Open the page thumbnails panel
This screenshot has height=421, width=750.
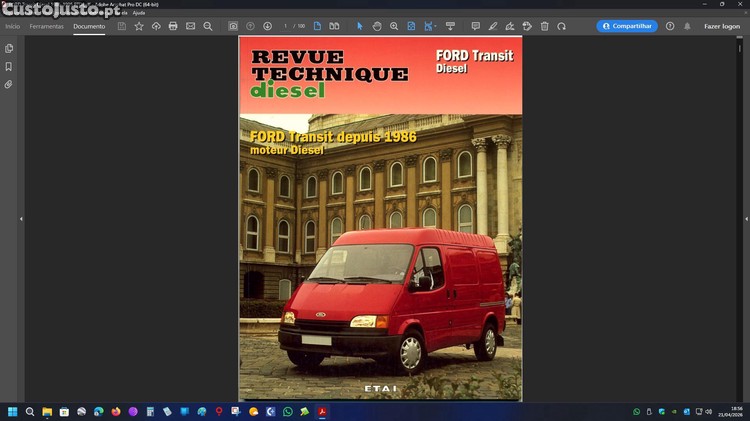click(9, 48)
